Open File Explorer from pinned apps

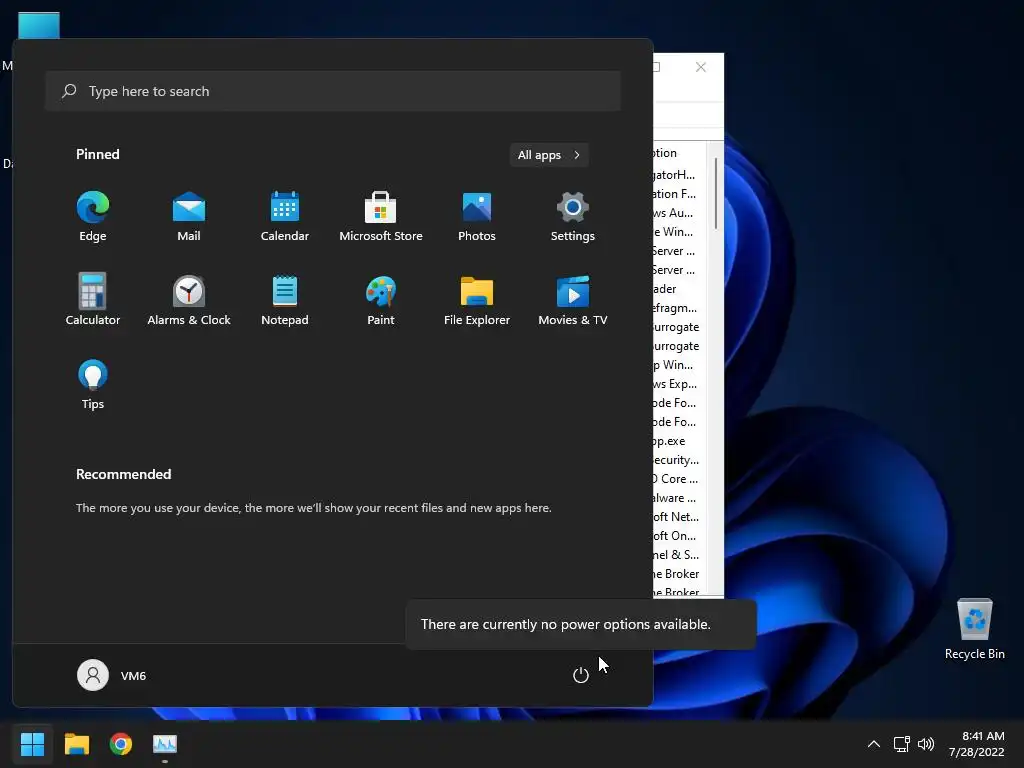click(477, 300)
